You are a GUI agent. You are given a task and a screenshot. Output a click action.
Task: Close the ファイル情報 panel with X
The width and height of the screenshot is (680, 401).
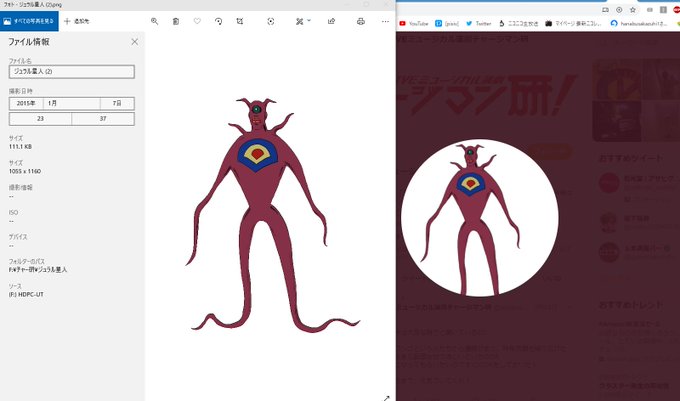click(x=134, y=42)
